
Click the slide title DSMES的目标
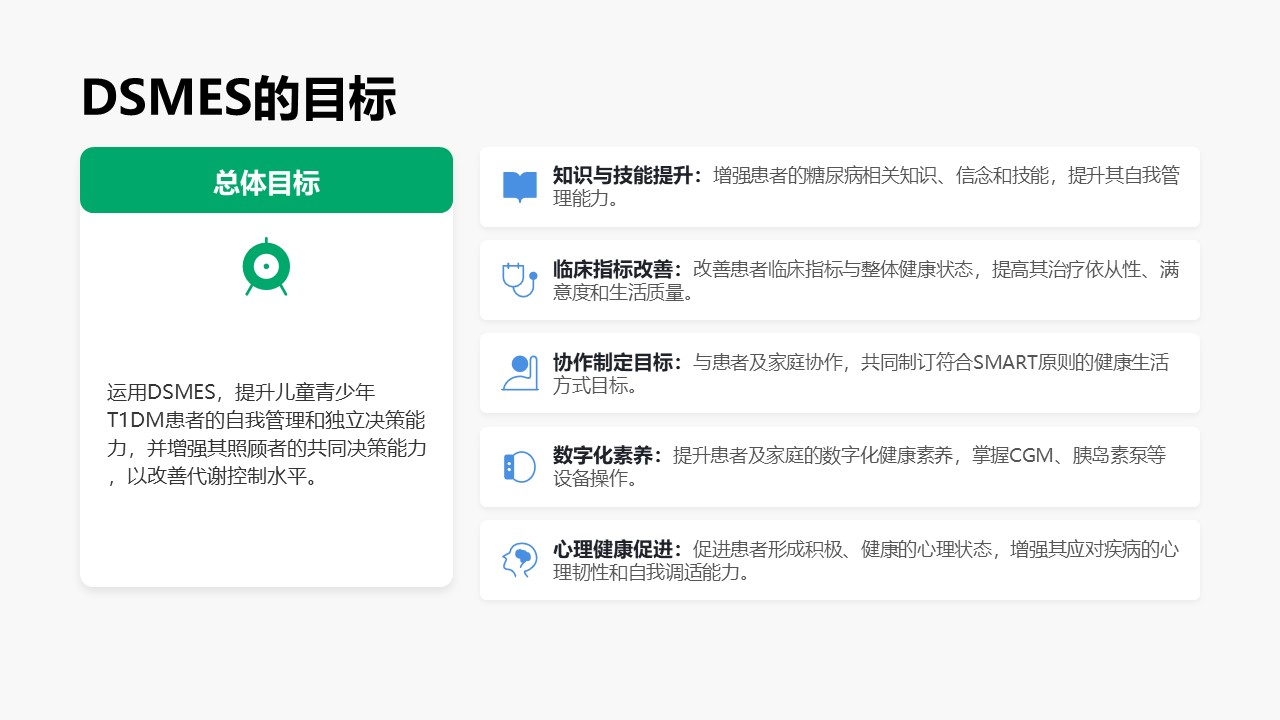pyautogui.click(x=238, y=98)
